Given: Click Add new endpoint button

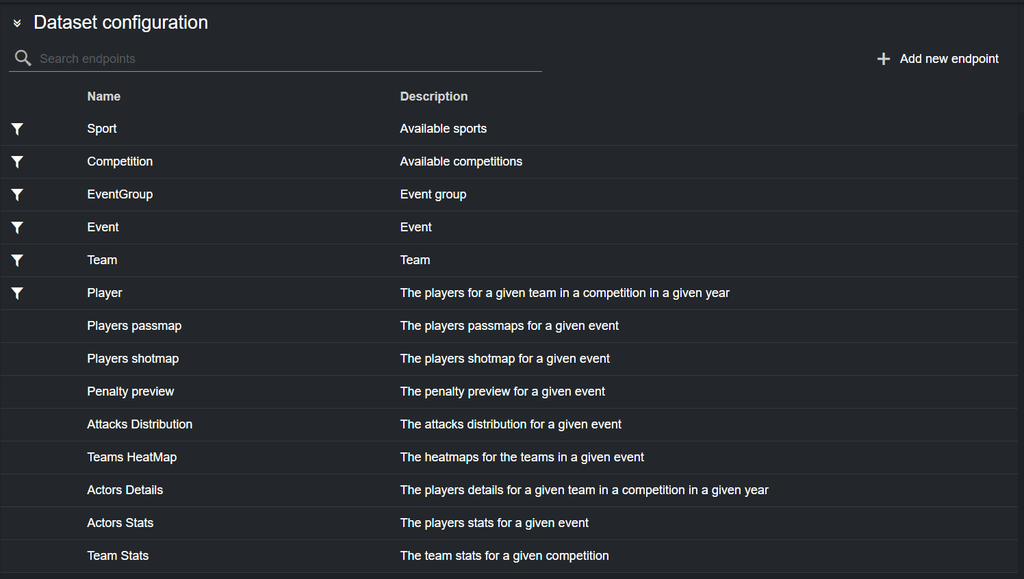Looking at the screenshot, I should pos(948,59).
